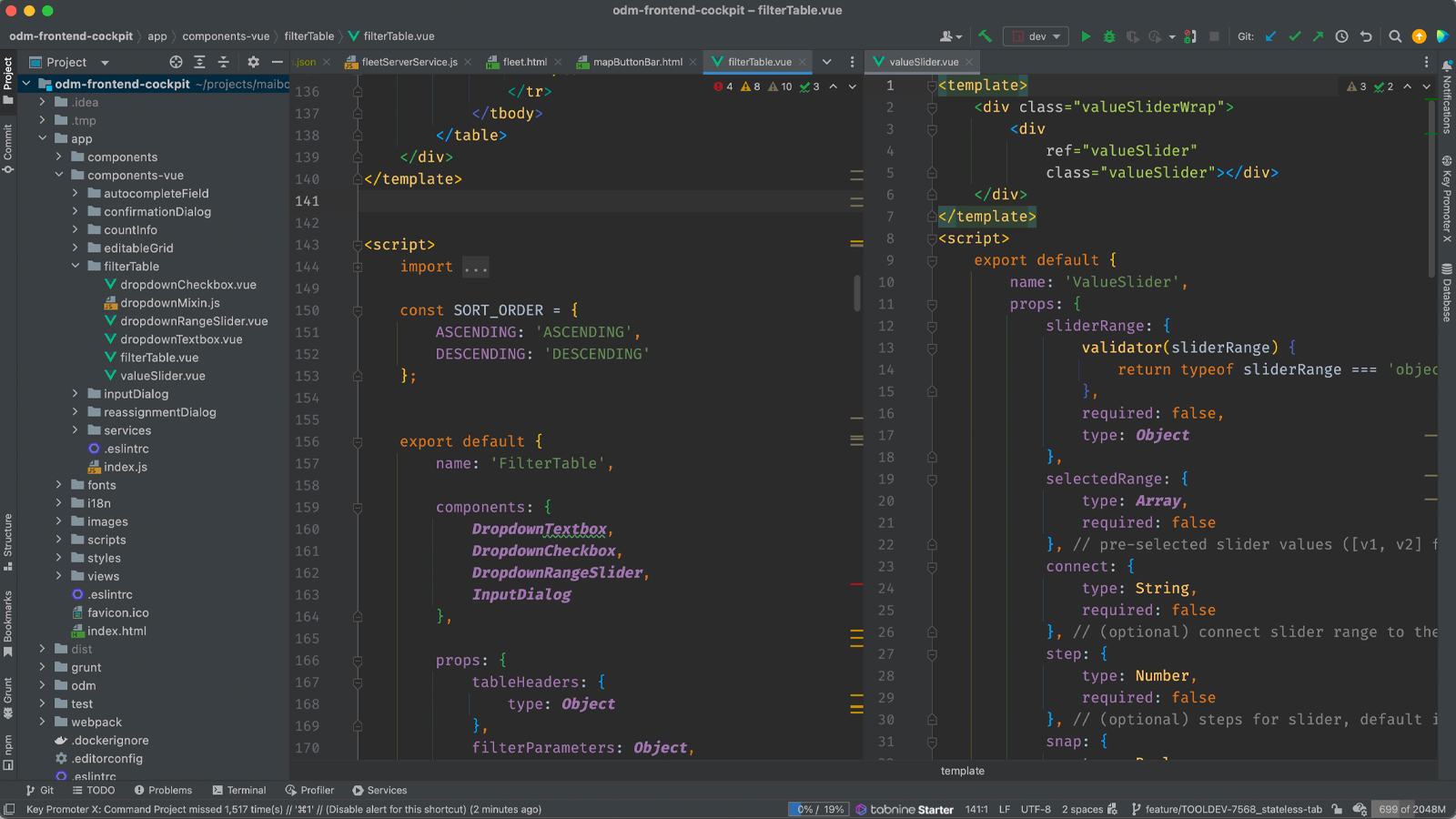Open the Problems tool window tab
This screenshot has height=819, width=1456.
pyautogui.click(x=163, y=790)
